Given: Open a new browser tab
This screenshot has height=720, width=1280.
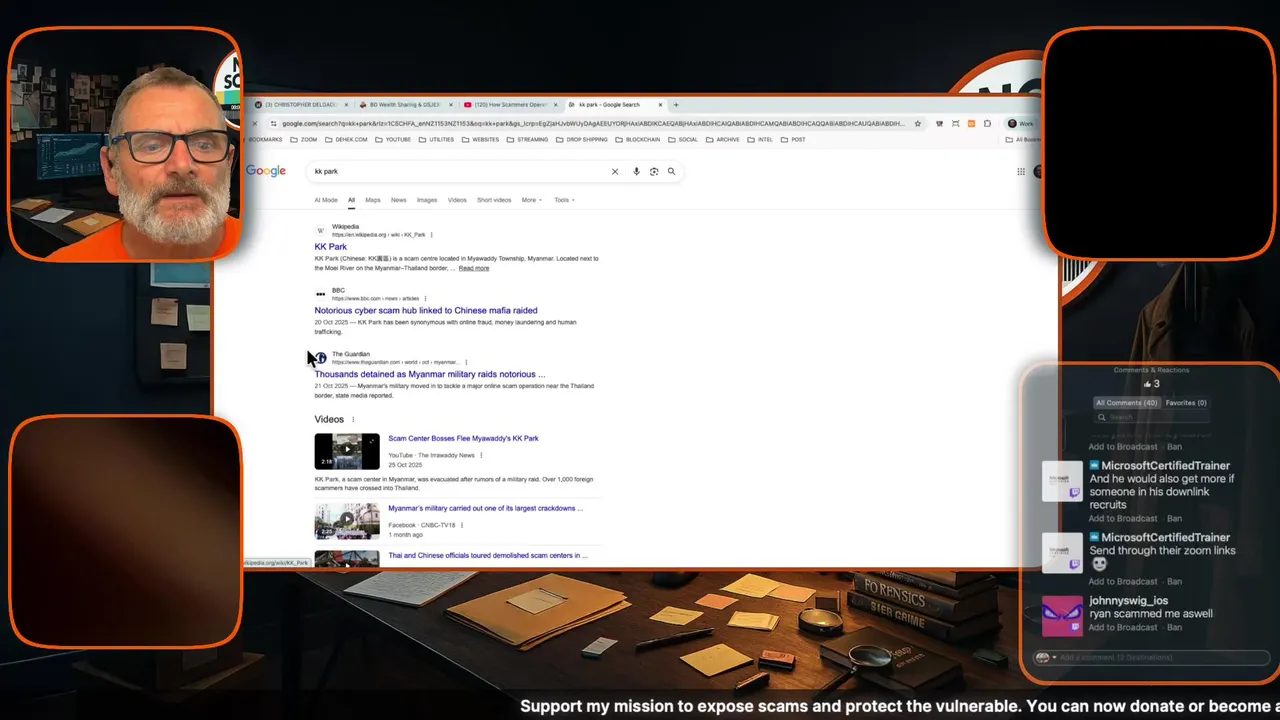Looking at the screenshot, I should click(676, 104).
